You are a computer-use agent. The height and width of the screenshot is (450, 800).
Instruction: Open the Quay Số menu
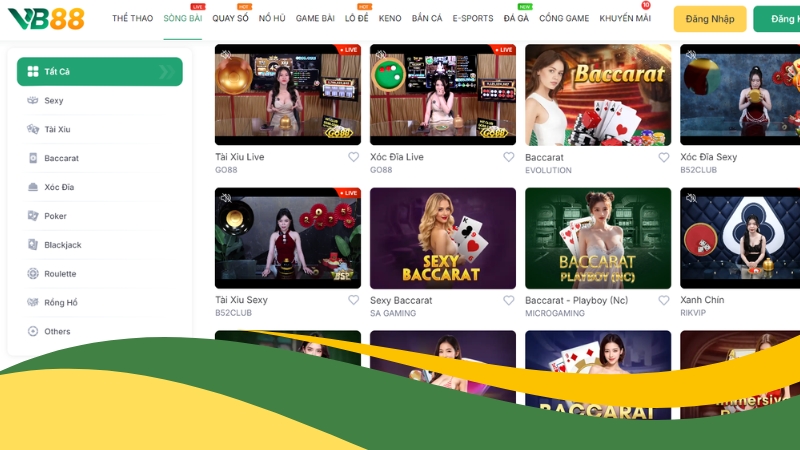pyautogui.click(x=230, y=18)
